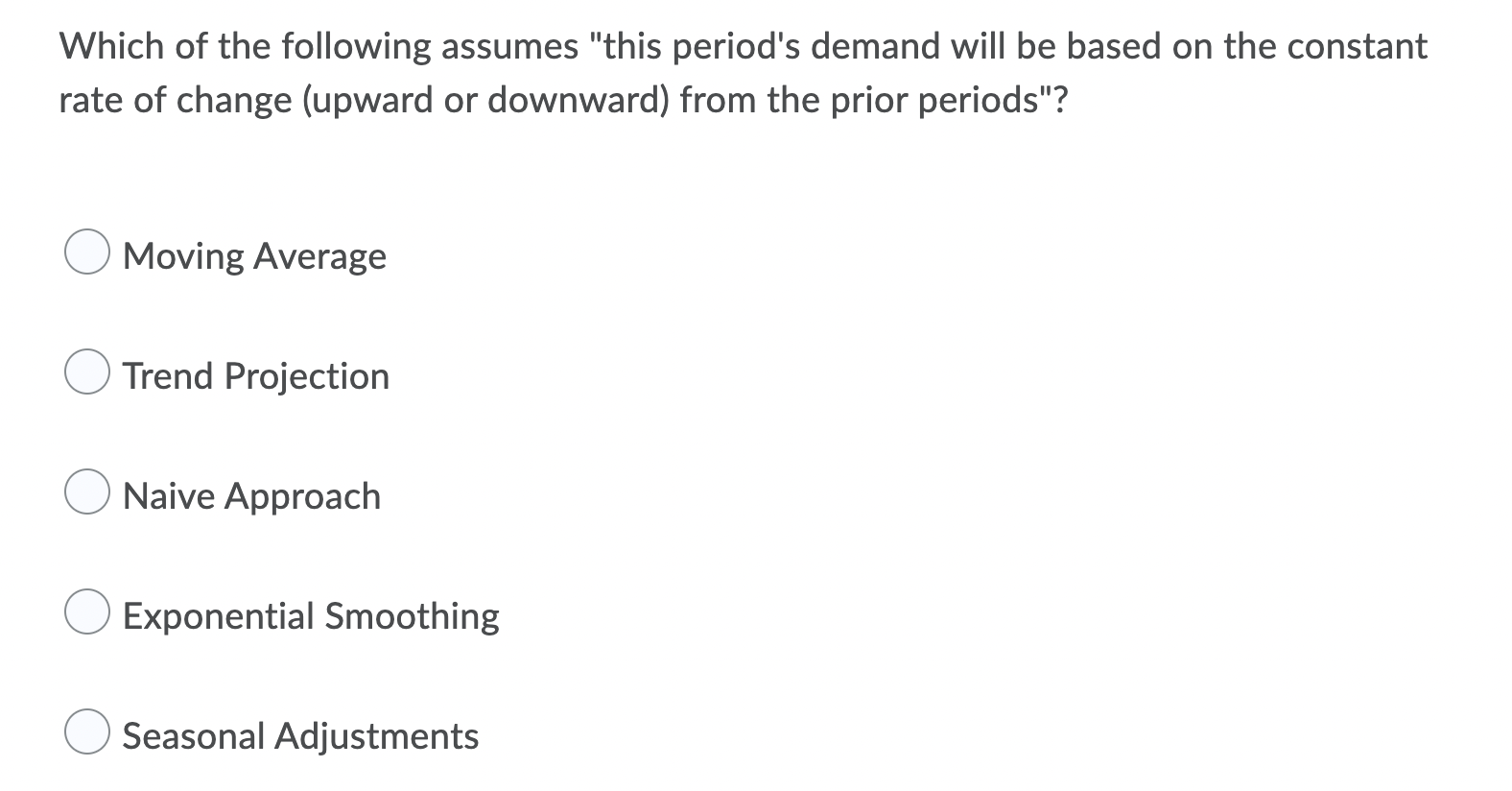
Task: Click the Moving Average answer label
Action: [254, 255]
